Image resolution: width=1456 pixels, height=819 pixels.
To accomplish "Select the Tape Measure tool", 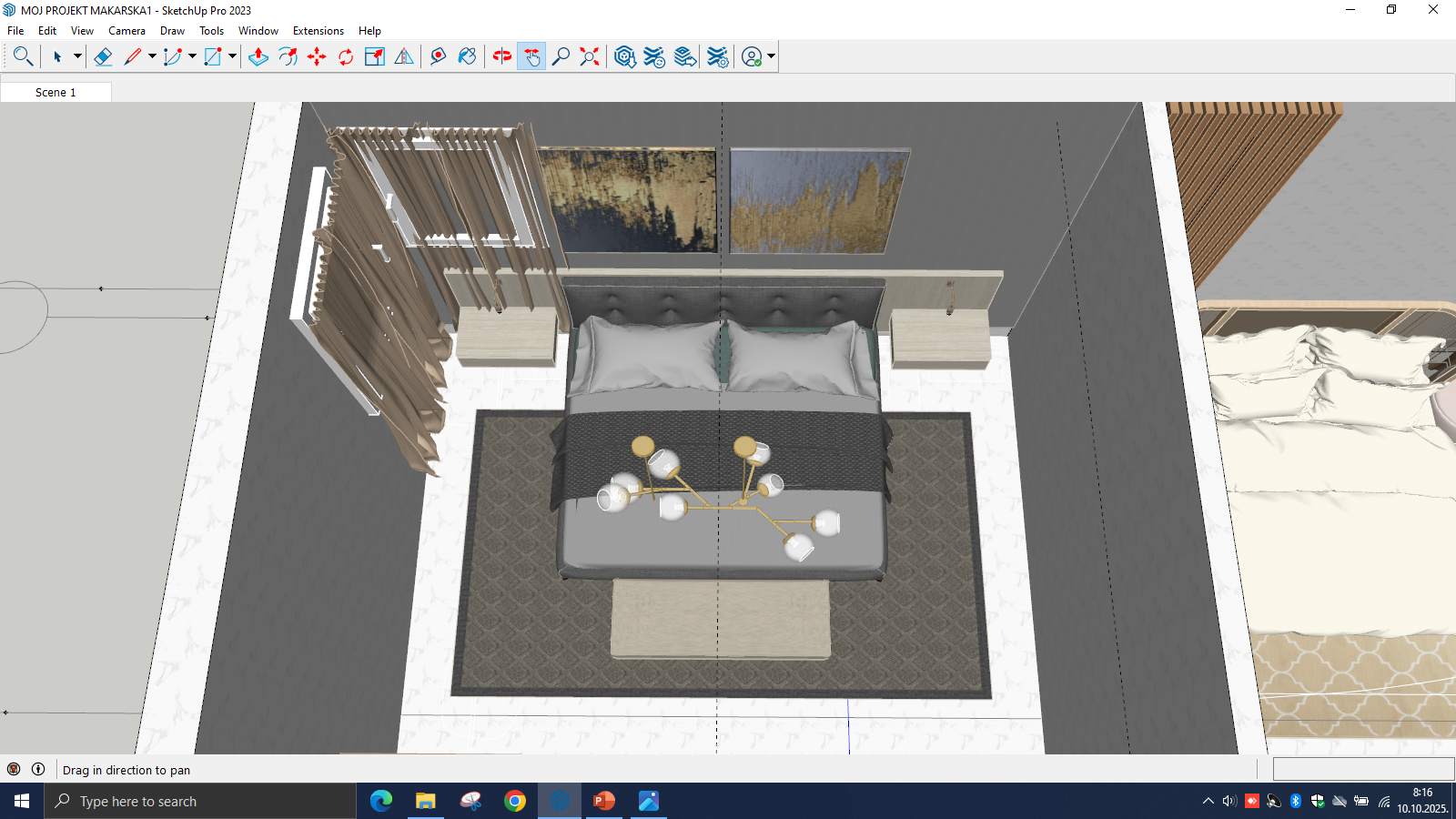I will click(x=438, y=56).
